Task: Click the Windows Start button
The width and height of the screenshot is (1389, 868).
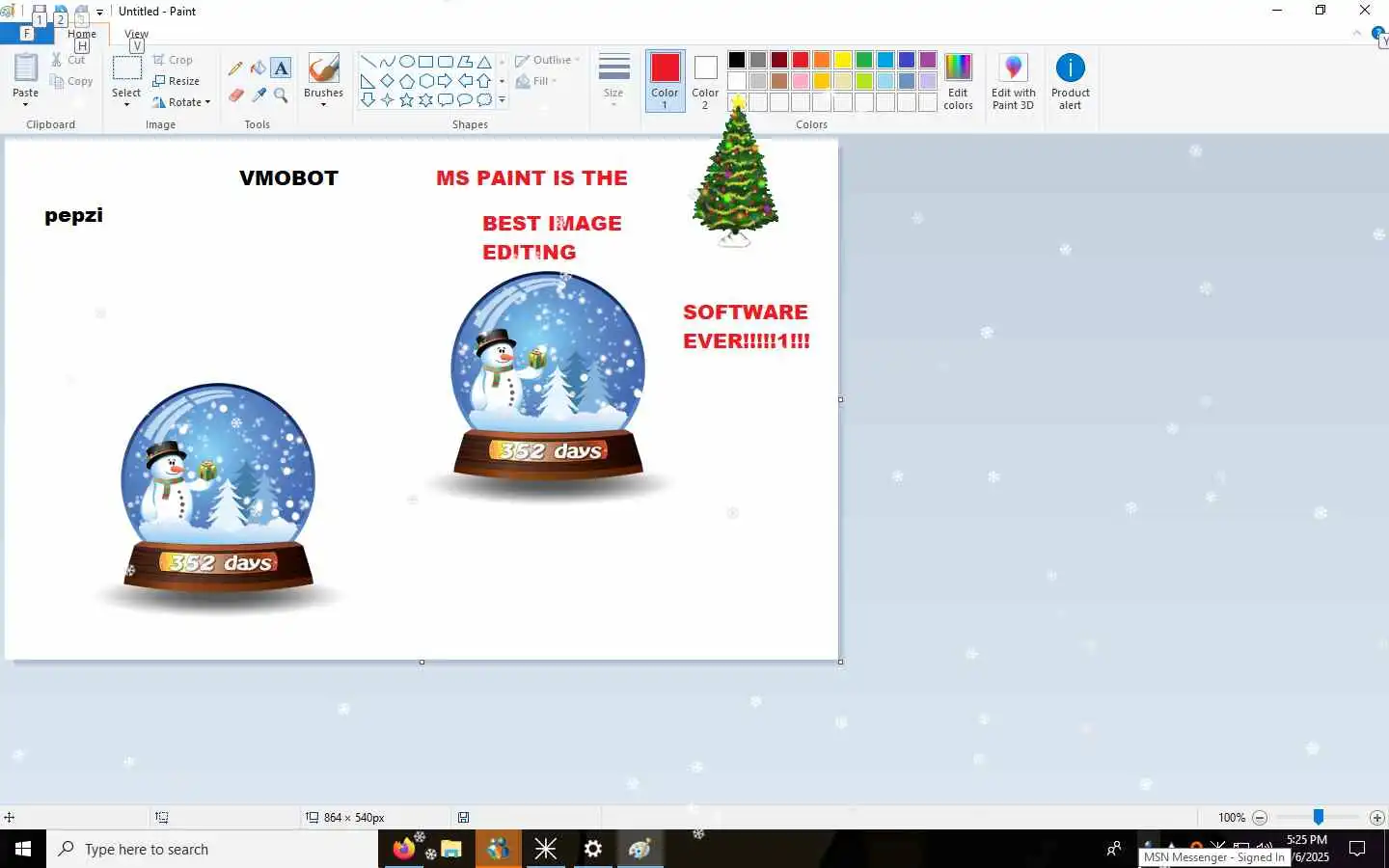Action: [x=23, y=849]
